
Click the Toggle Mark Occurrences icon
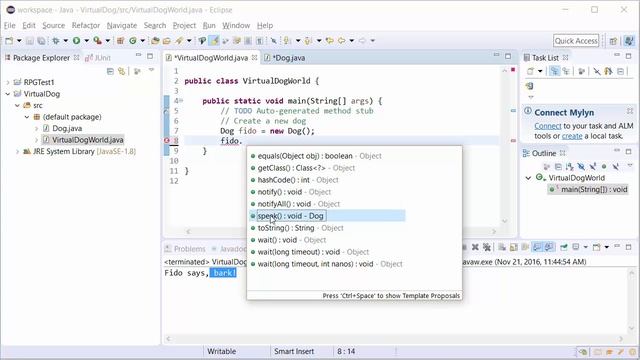coord(214,41)
